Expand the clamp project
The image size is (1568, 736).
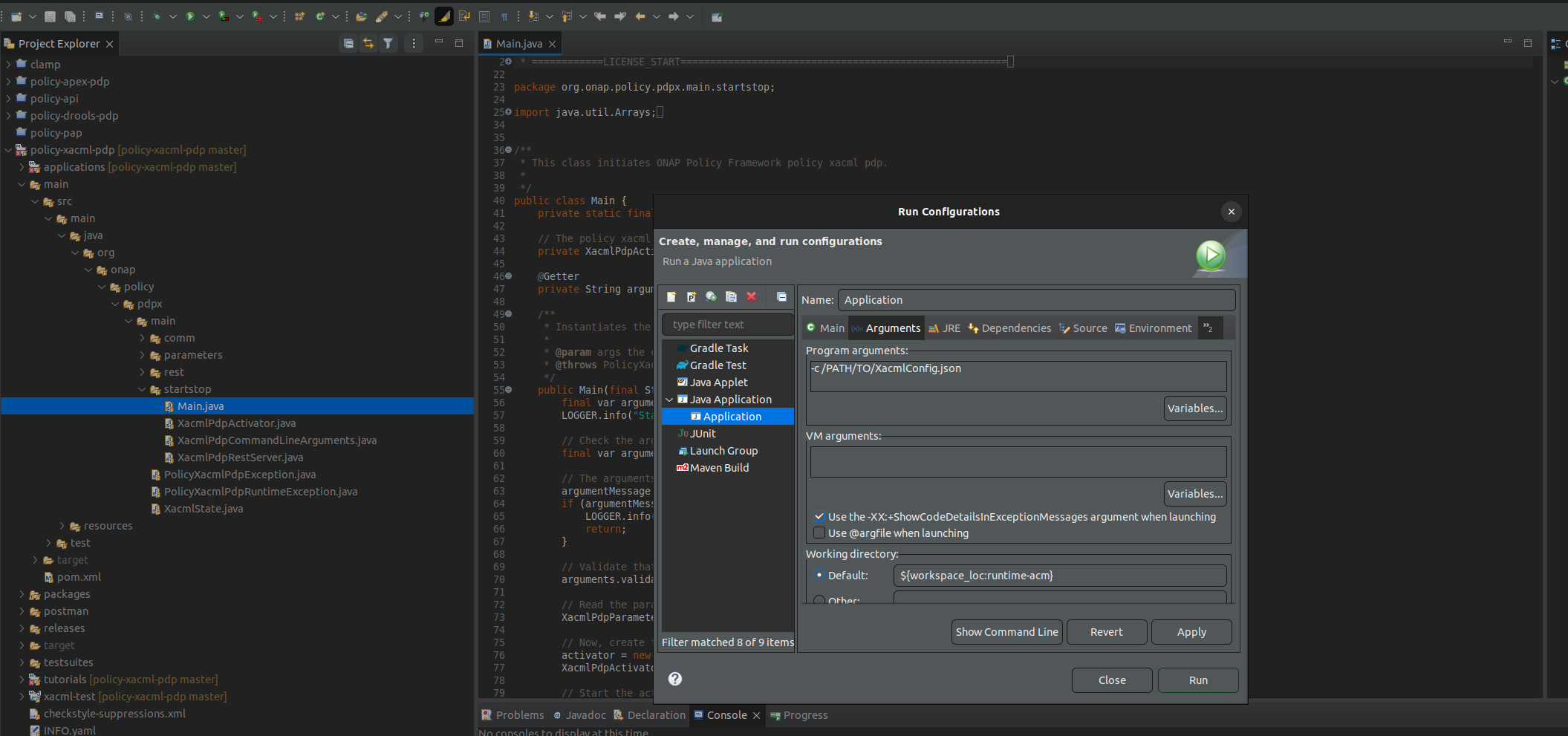pyautogui.click(x=8, y=65)
